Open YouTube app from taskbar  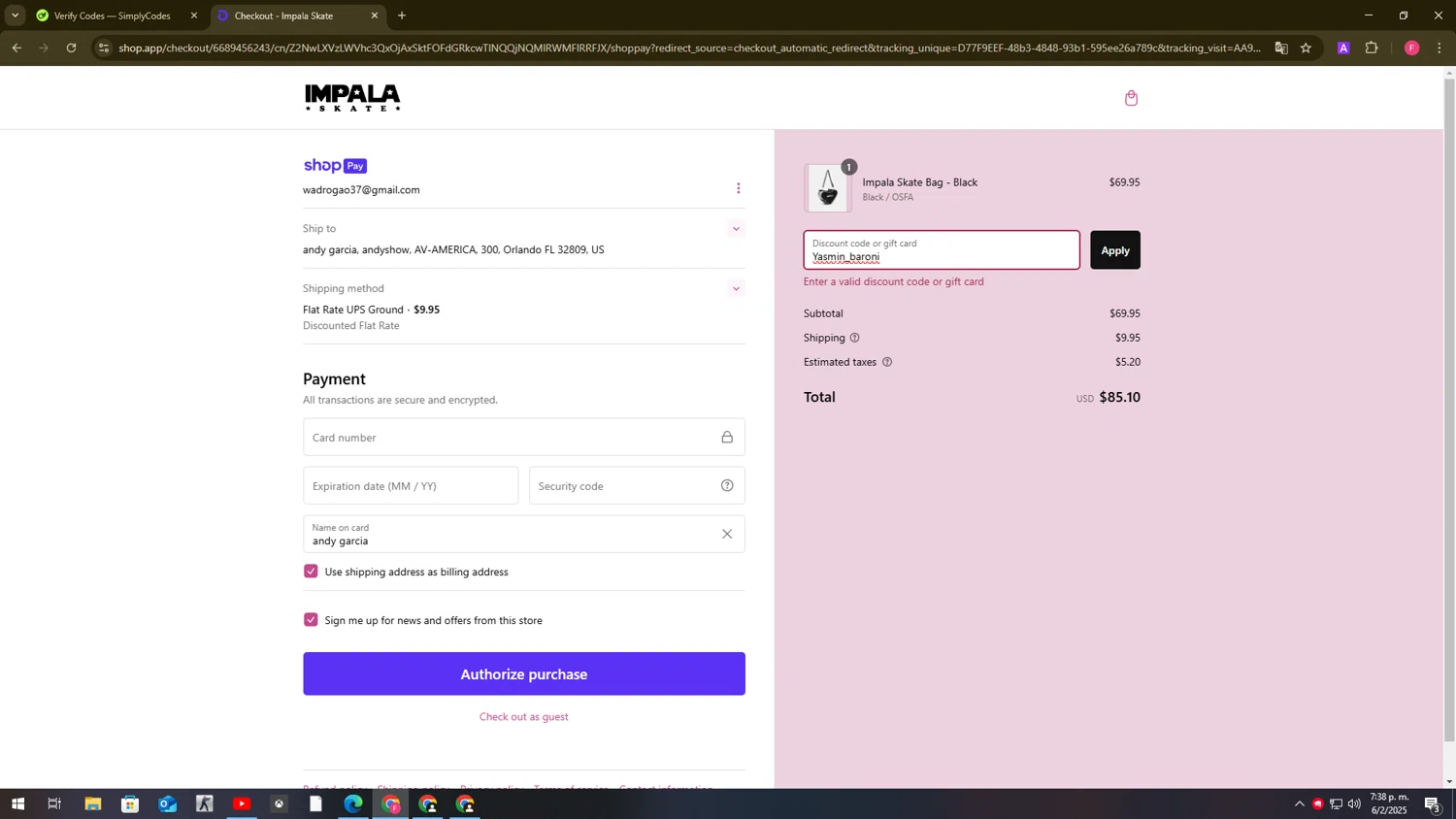[x=242, y=803]
